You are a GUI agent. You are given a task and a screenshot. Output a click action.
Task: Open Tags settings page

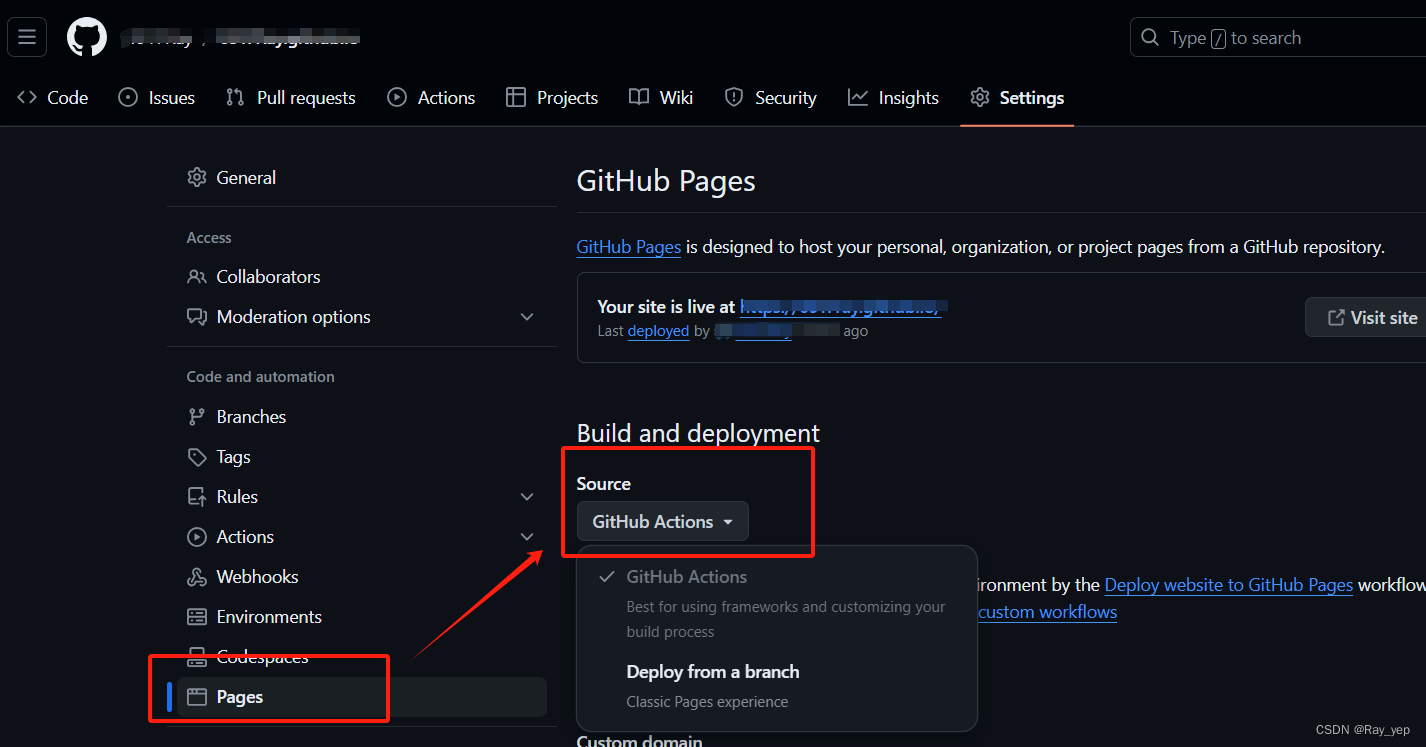362,456
